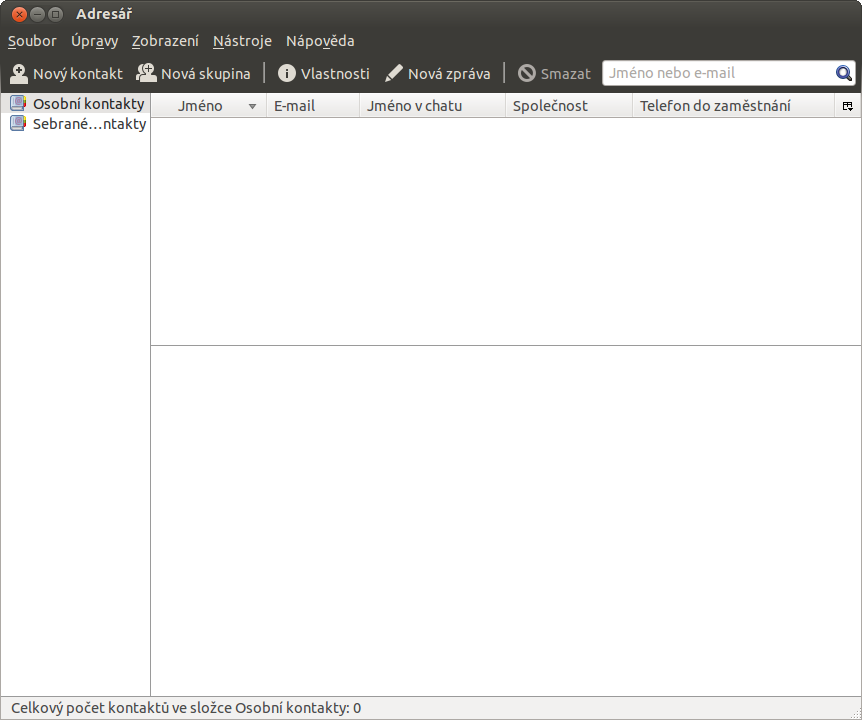
Task: Click the Nový kontakt button label
Action: [78, 74]
